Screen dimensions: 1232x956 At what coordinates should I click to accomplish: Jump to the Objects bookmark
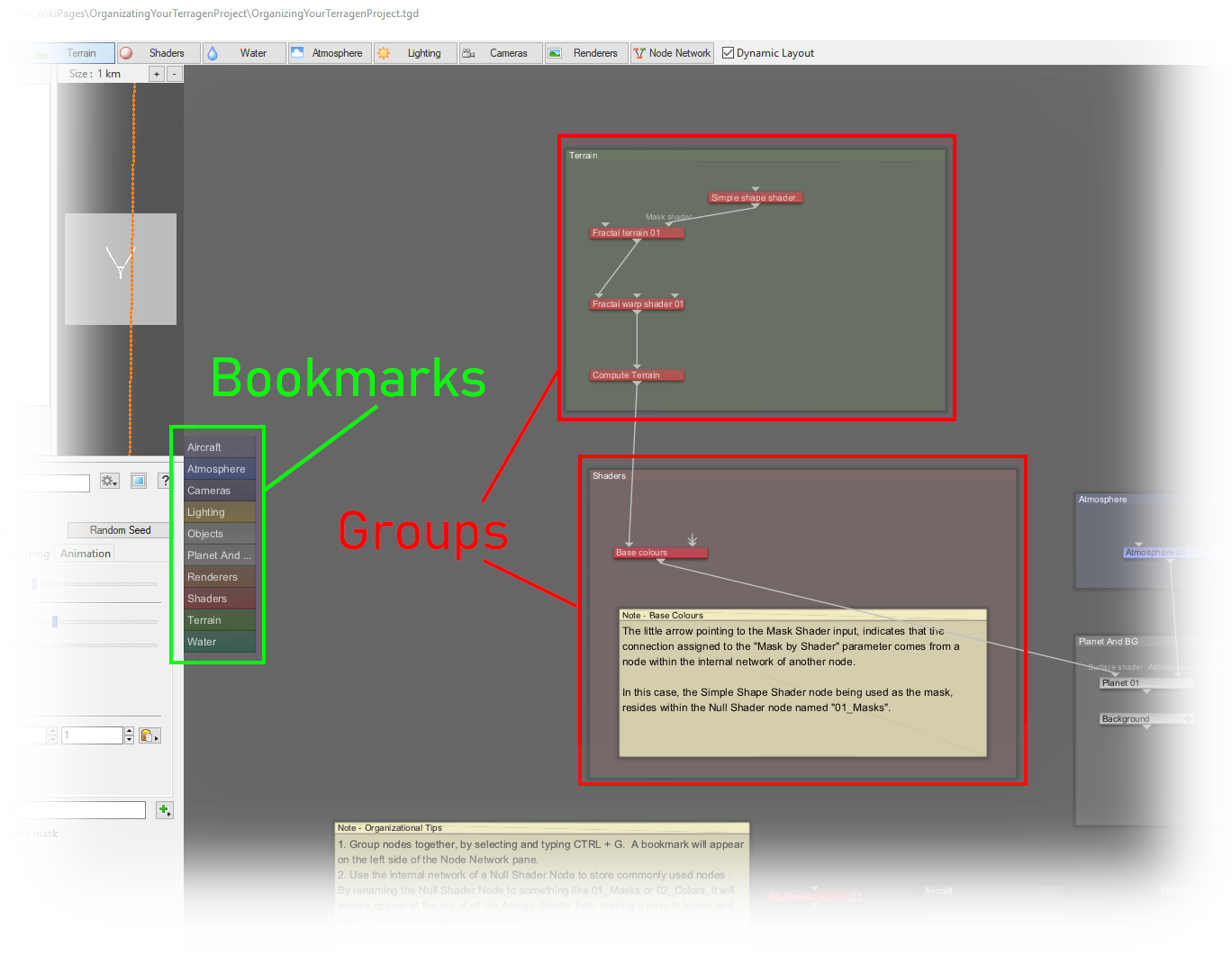(x=220, y=534)
